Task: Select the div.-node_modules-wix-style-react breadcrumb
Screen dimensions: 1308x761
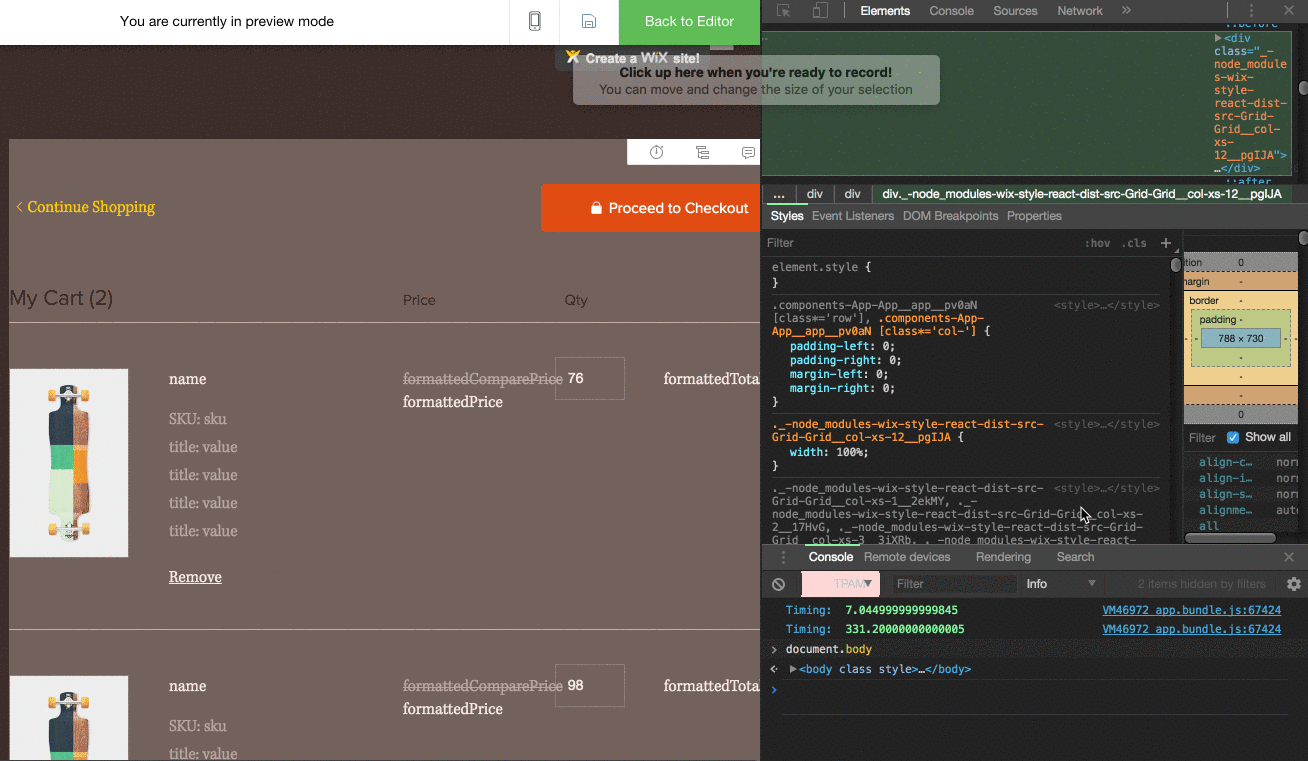Action: click(1081, 194)
